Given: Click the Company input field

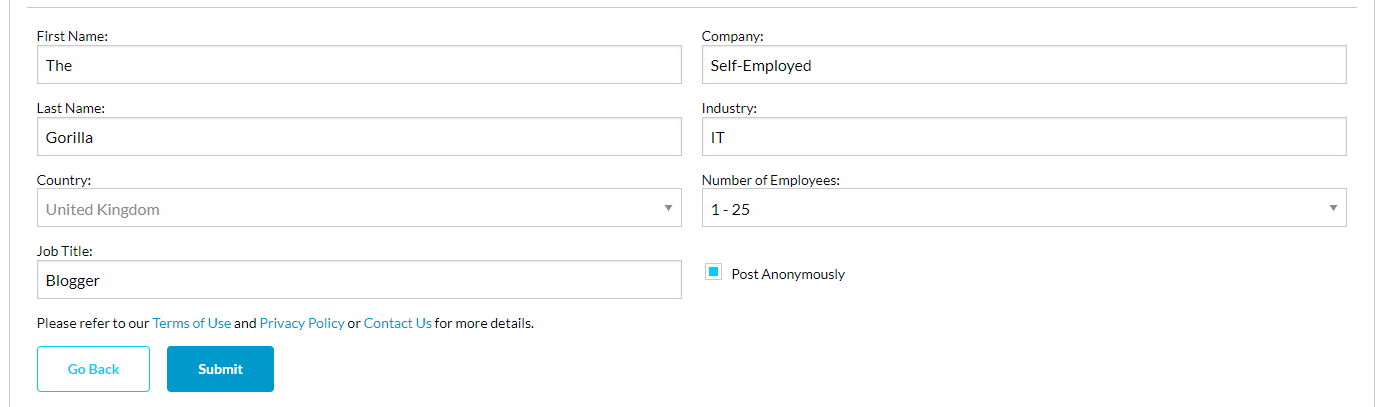Looking at the screenshot, I should (1024, 65).
